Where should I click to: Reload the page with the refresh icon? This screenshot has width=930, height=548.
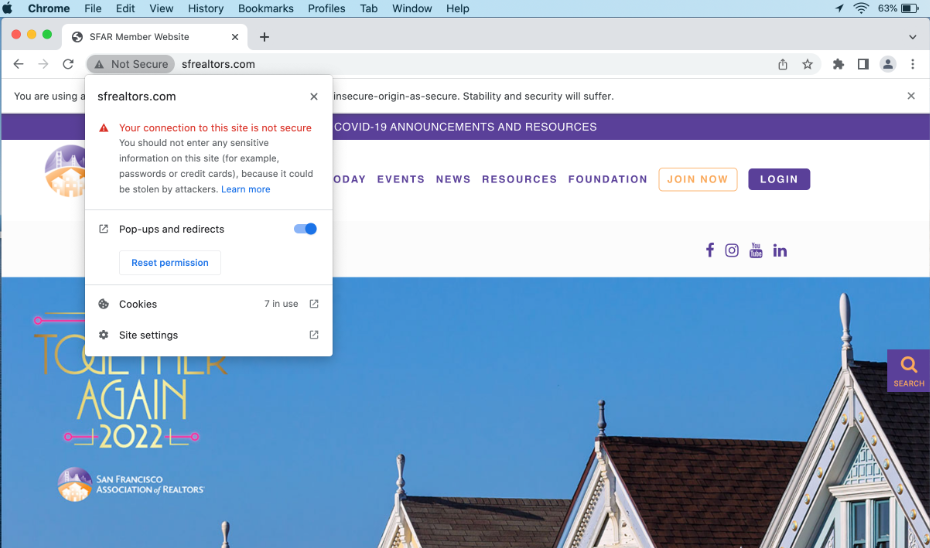tap(68, 64)
